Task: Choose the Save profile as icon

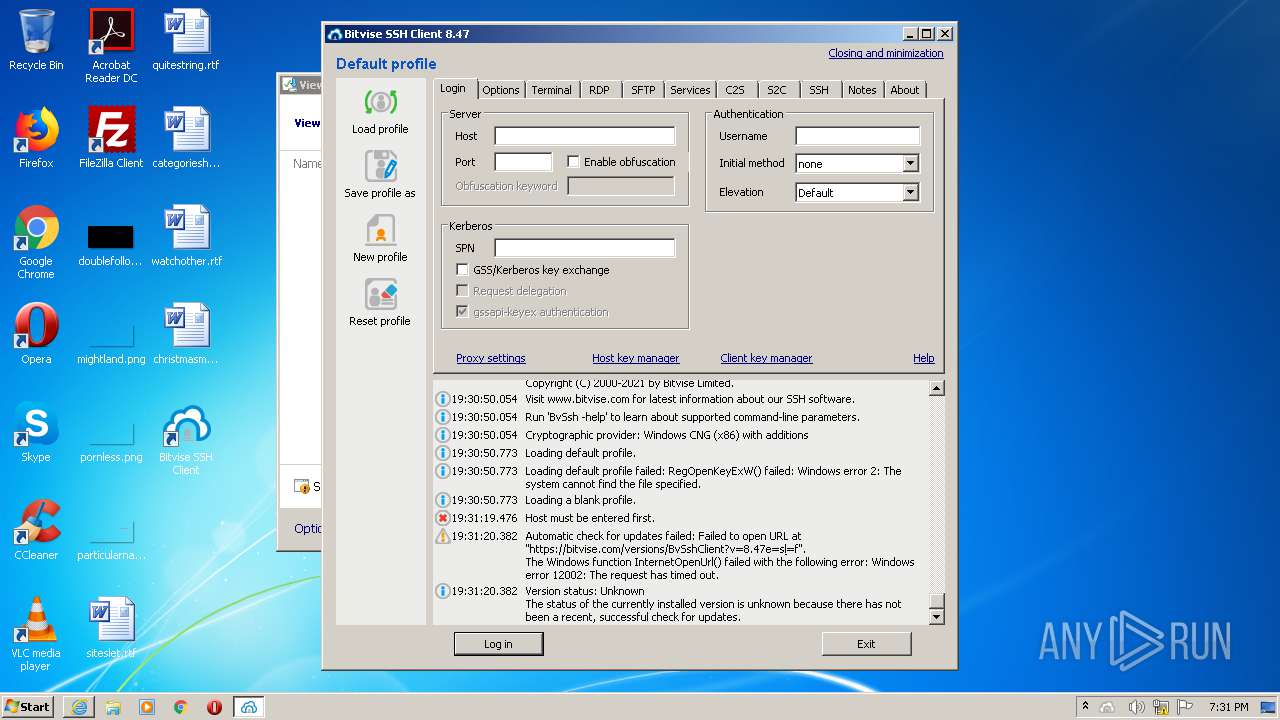Action: [x=380, y=167]
